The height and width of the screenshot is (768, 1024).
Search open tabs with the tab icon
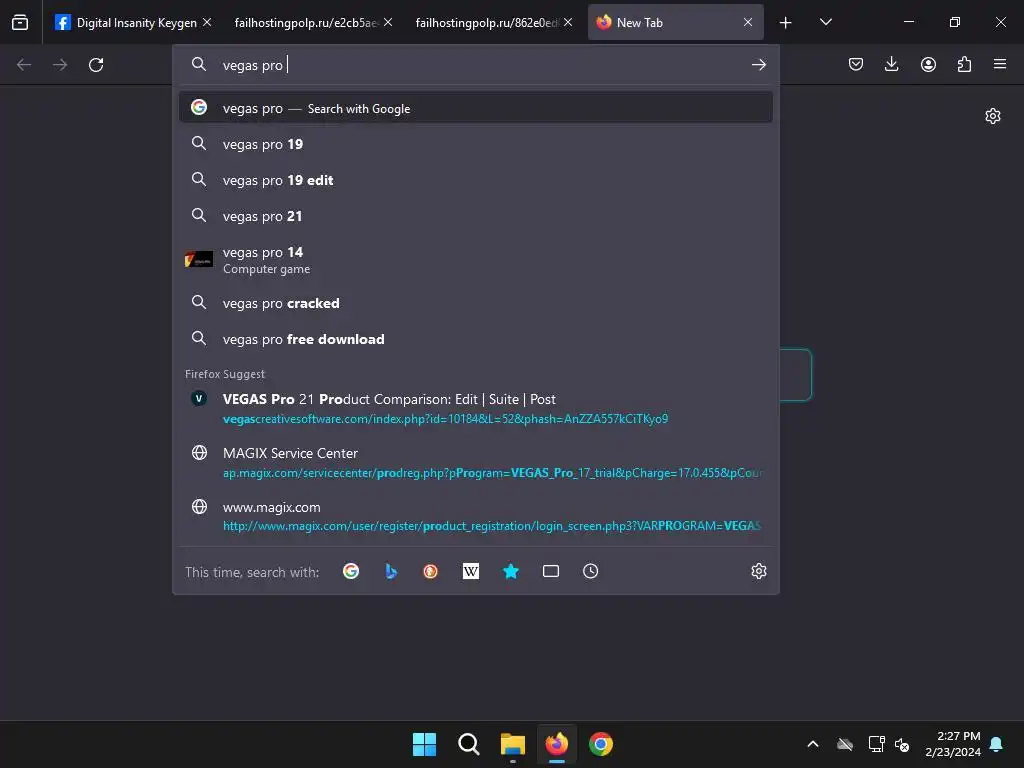coord(551,571)
